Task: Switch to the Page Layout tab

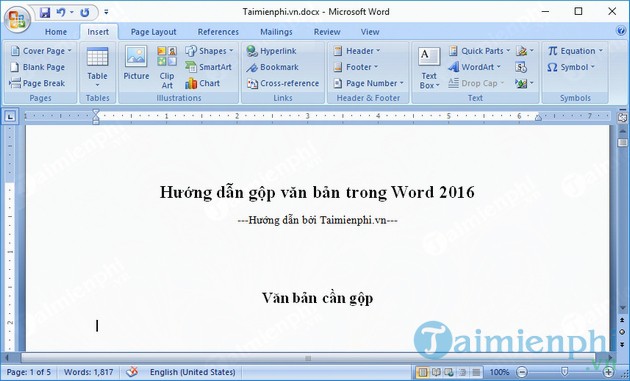Action: pos(153,32)
